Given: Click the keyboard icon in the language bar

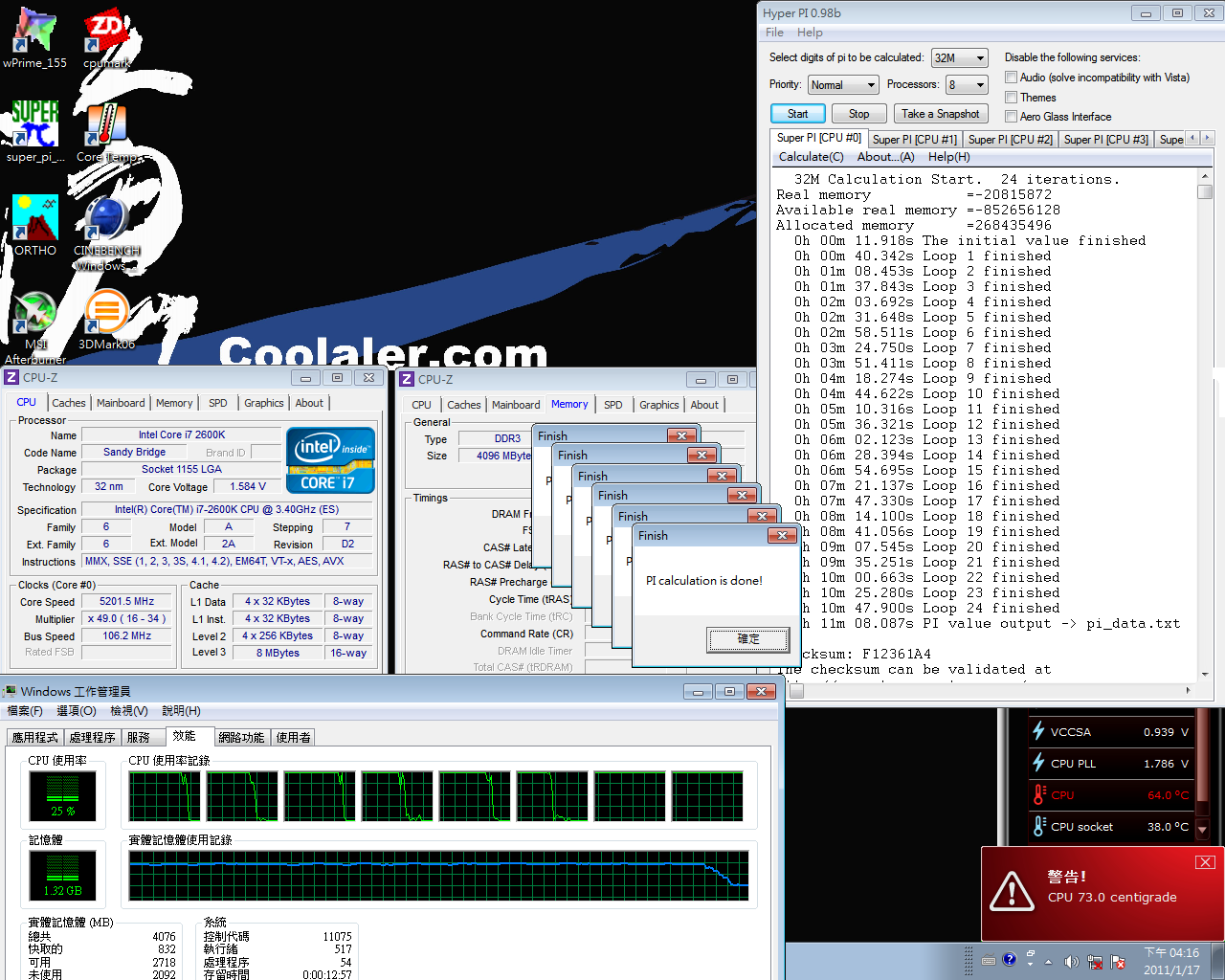Looking at the screenshot, I should pyautogui.click(x=989, y=960).
